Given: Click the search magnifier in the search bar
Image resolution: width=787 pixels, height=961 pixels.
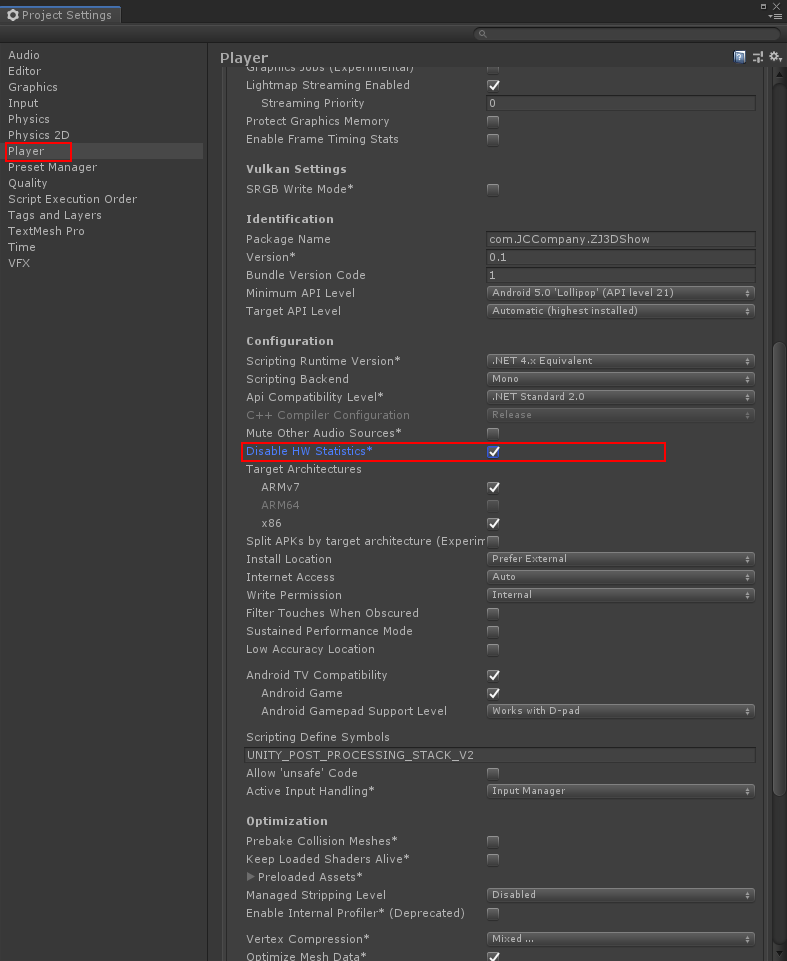Looking at the screenshot, I should (x=481, y=33).
